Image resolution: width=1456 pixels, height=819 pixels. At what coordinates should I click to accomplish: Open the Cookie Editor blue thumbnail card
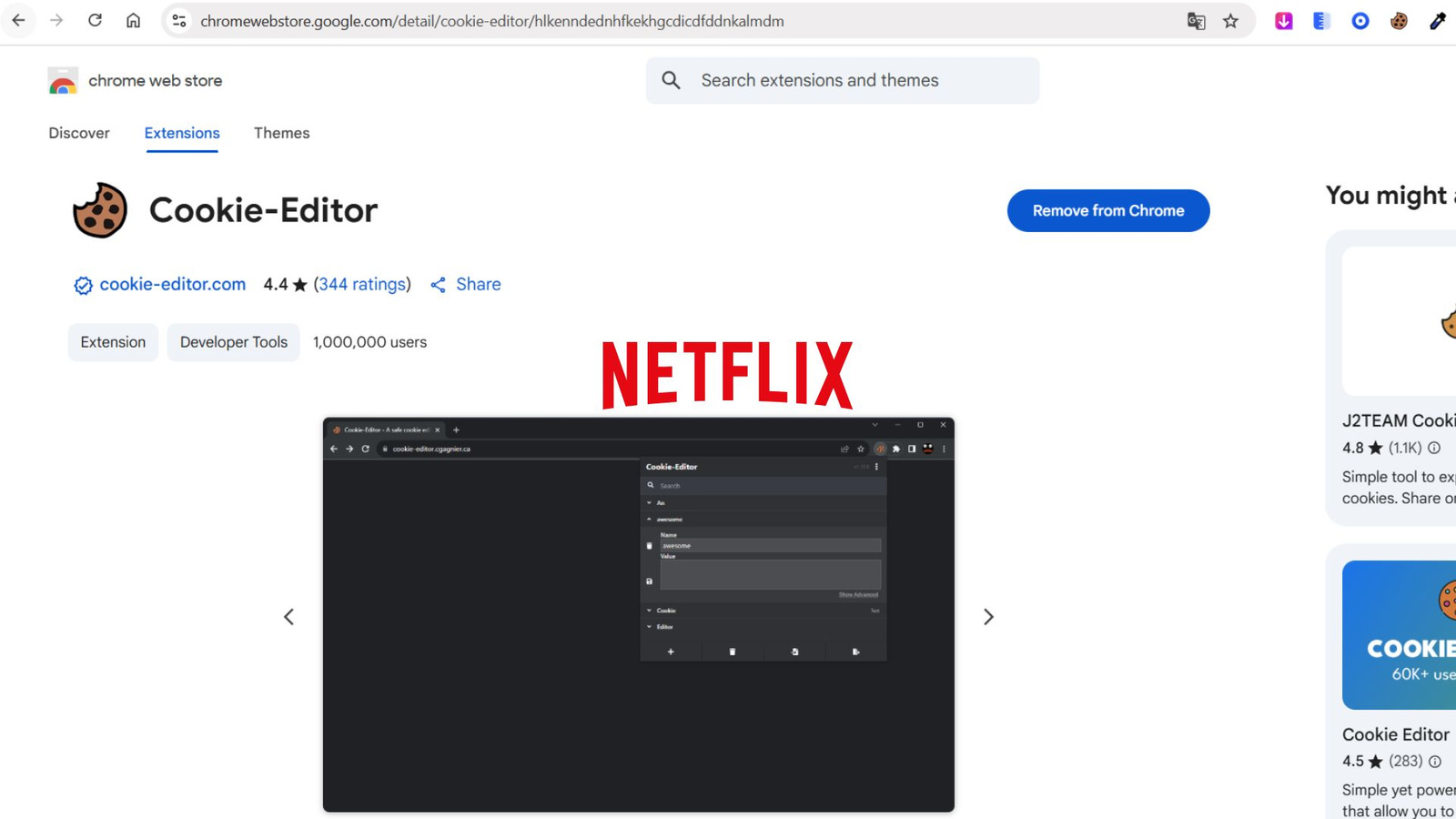(x=1399, y=635)
